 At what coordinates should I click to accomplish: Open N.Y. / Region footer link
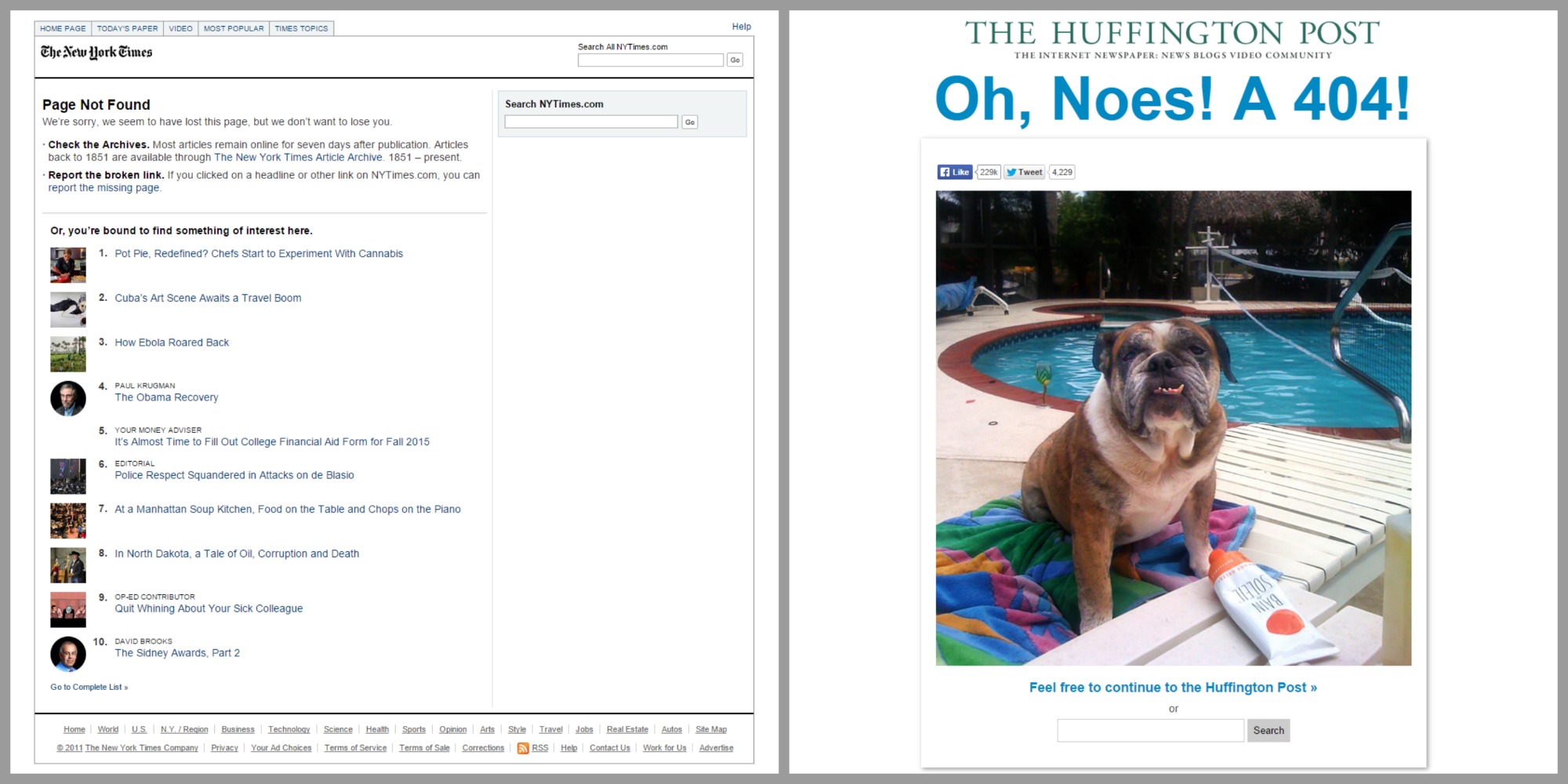(184, 730)
